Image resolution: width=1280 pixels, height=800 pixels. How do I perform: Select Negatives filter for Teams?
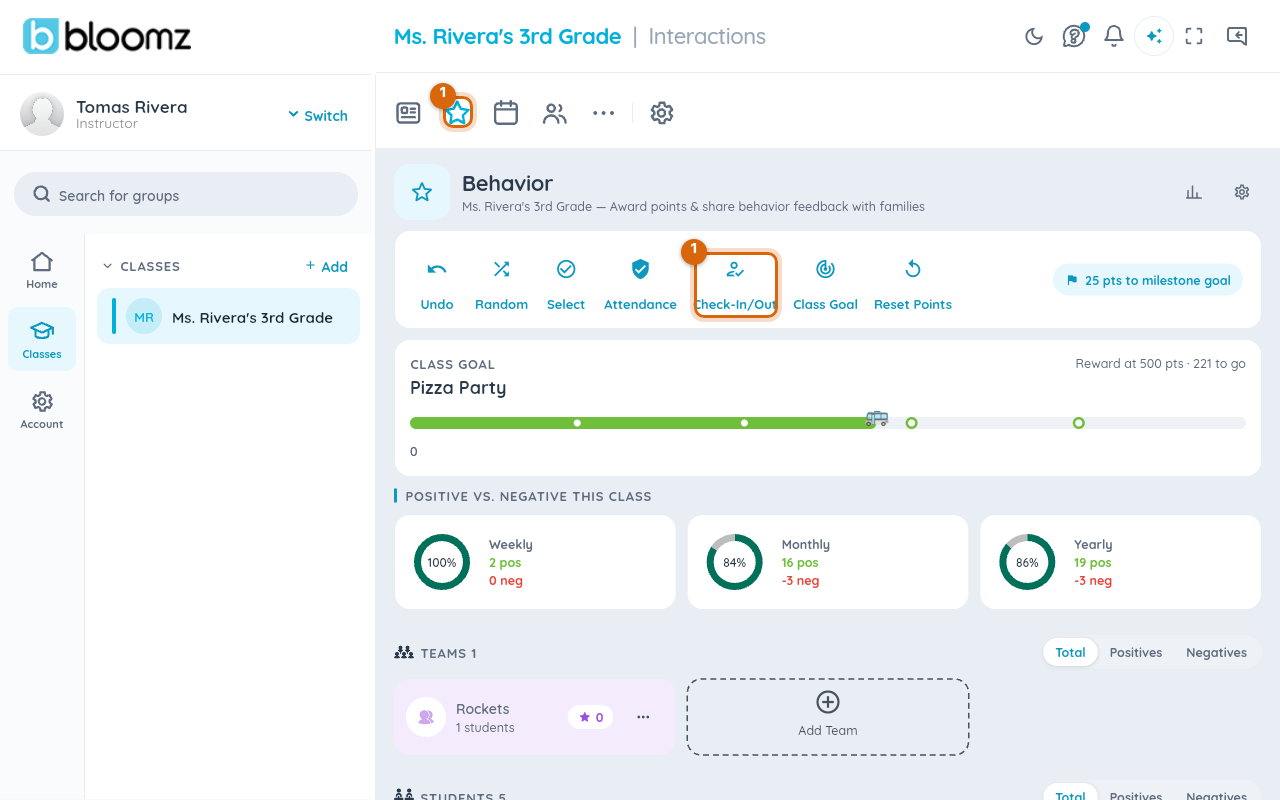[x=1216, y=652]
